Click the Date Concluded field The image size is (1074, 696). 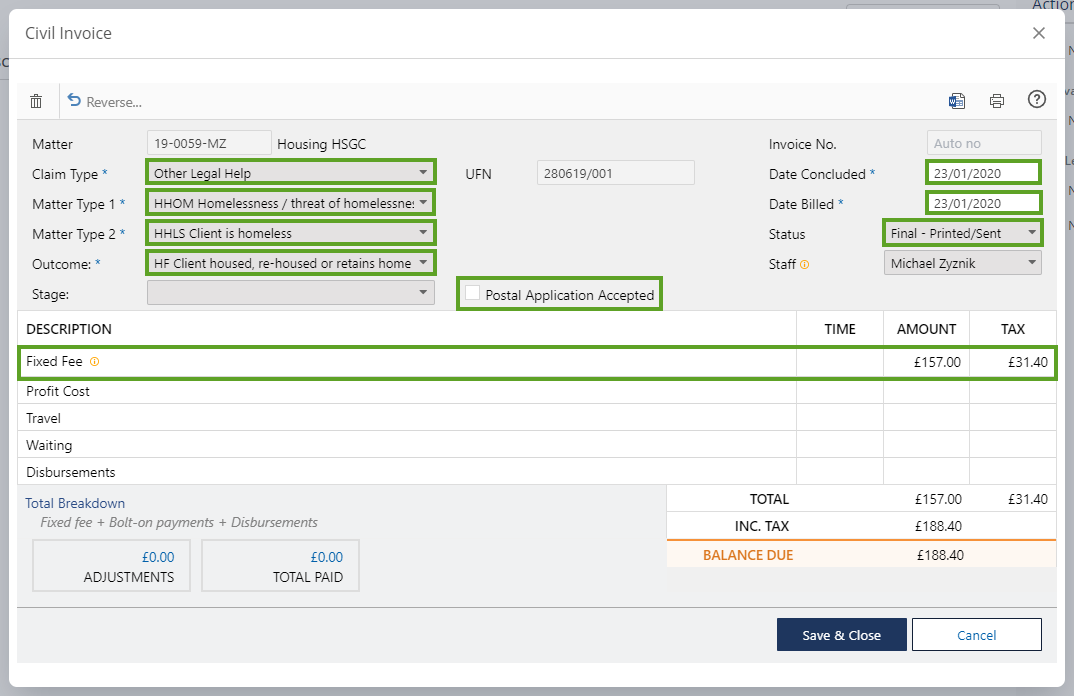(x=983, y=173)
